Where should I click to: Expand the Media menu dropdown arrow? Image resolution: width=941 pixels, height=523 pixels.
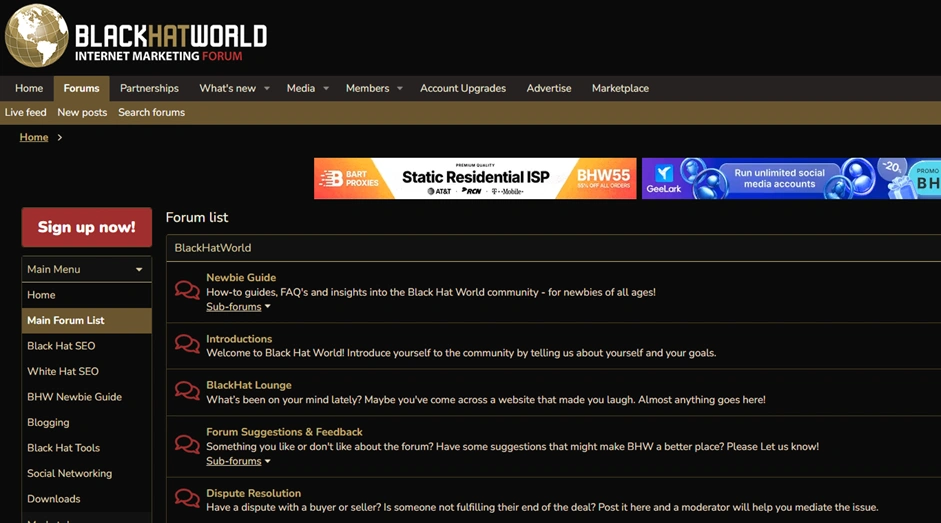point(326,89)
